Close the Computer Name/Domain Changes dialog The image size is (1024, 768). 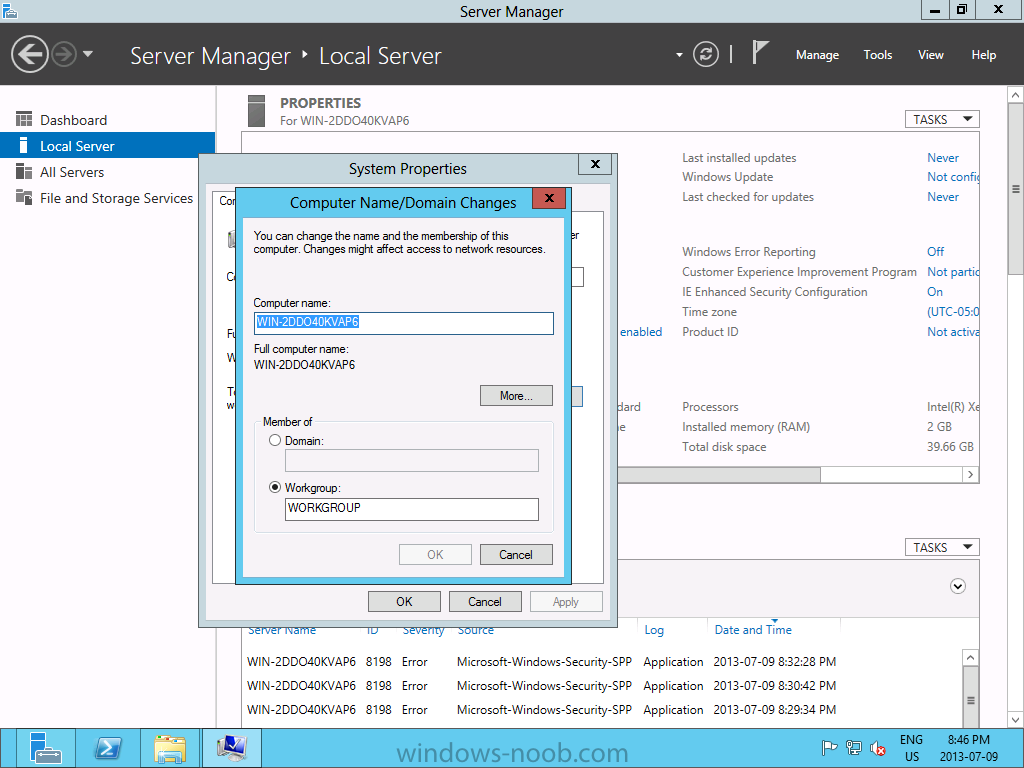(549, 198)
